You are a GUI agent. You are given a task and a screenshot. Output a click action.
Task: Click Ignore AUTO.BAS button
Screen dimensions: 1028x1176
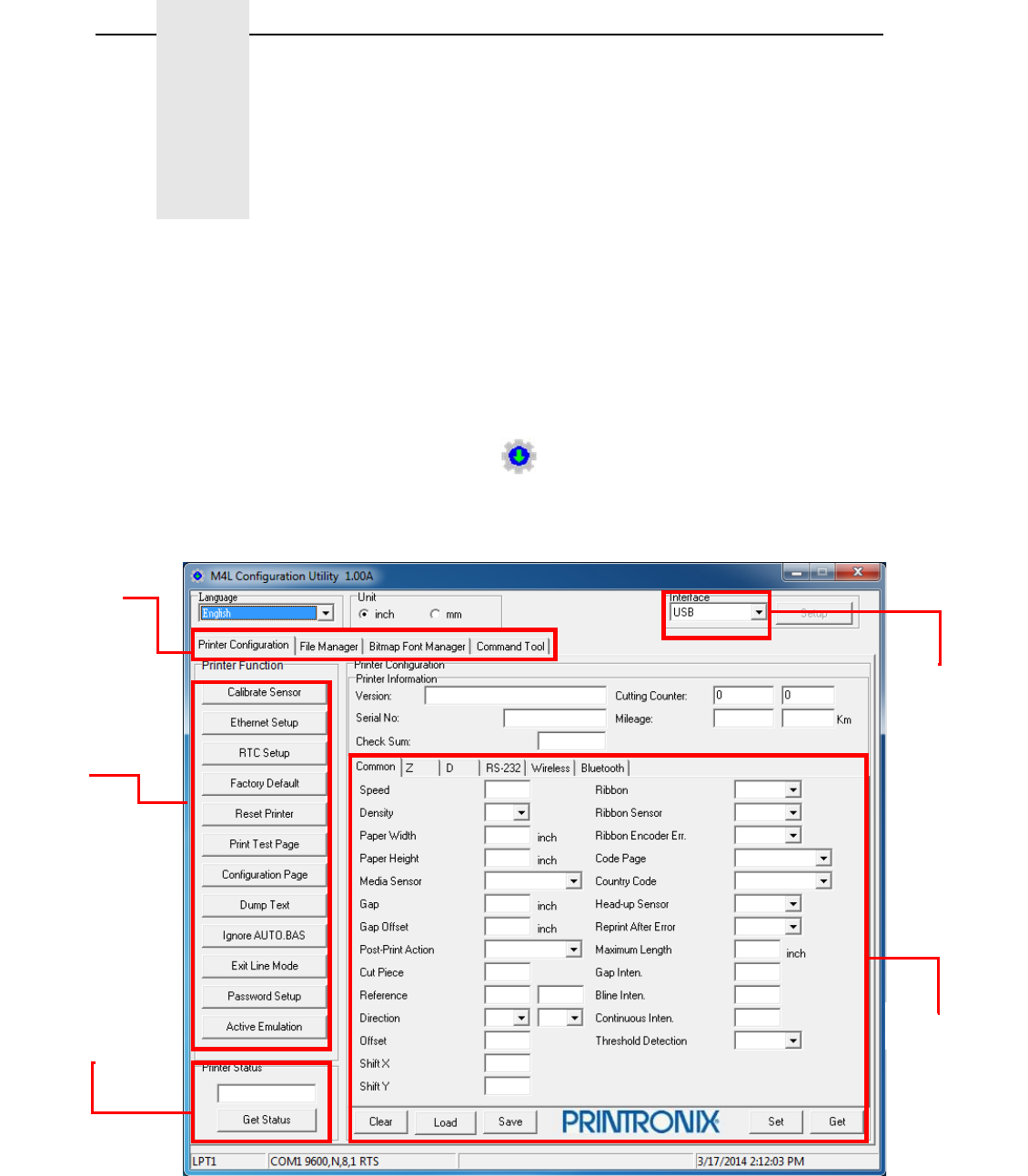(x=265, y=936)
